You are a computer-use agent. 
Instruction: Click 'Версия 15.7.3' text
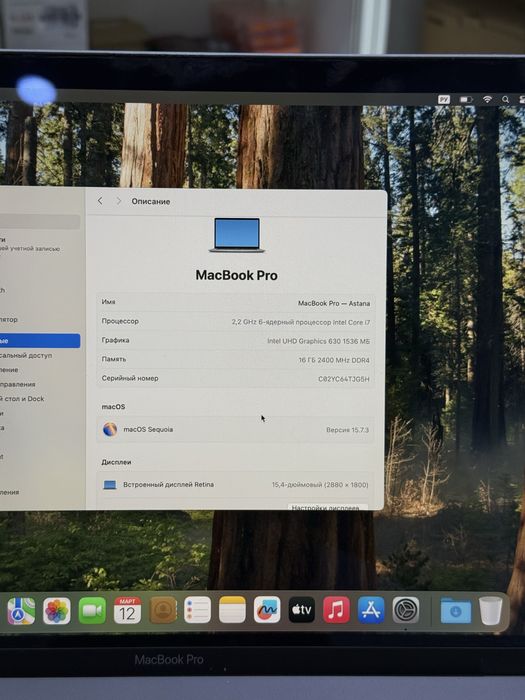347,430
